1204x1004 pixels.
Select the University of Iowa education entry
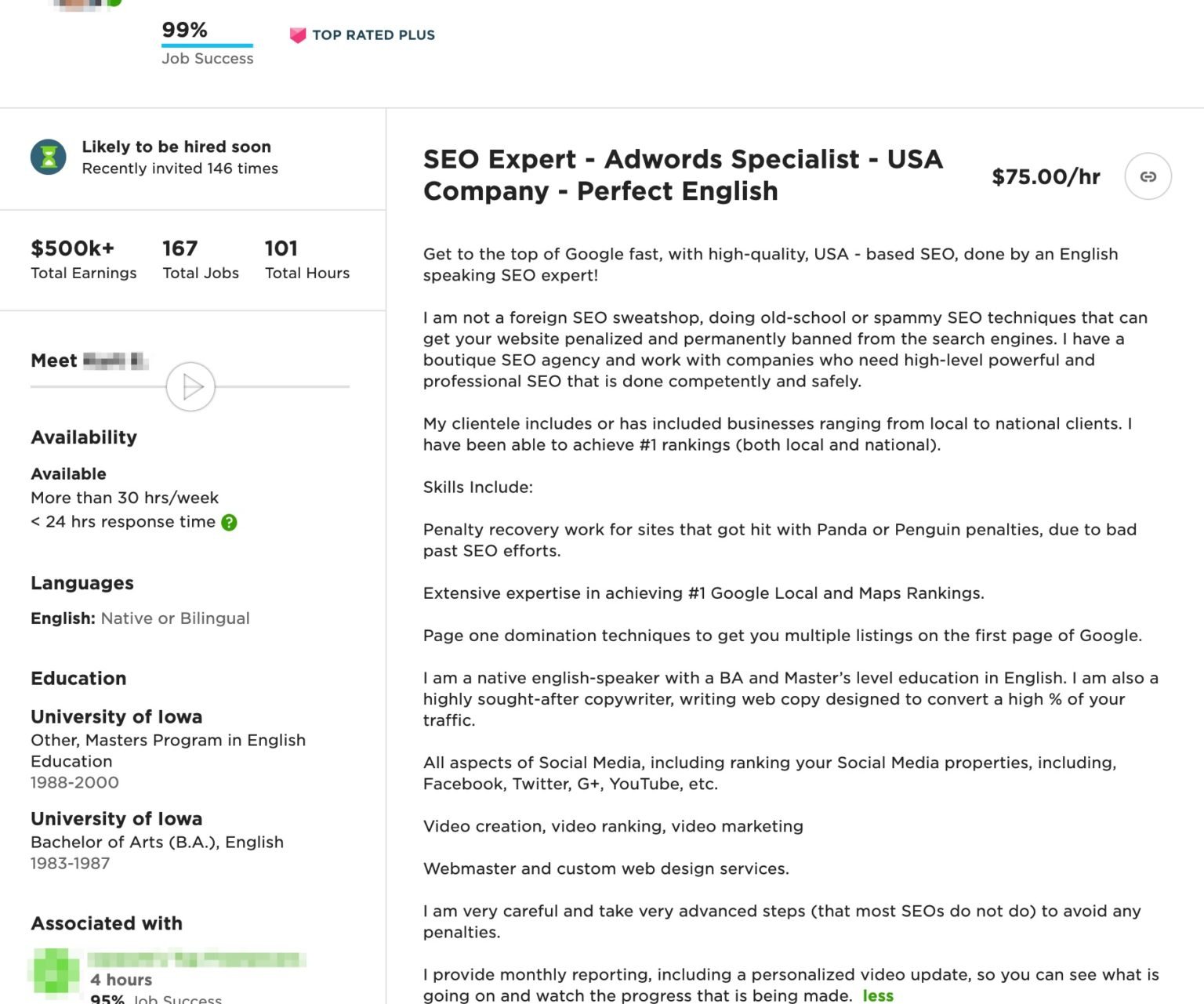(x=116, y=716)
